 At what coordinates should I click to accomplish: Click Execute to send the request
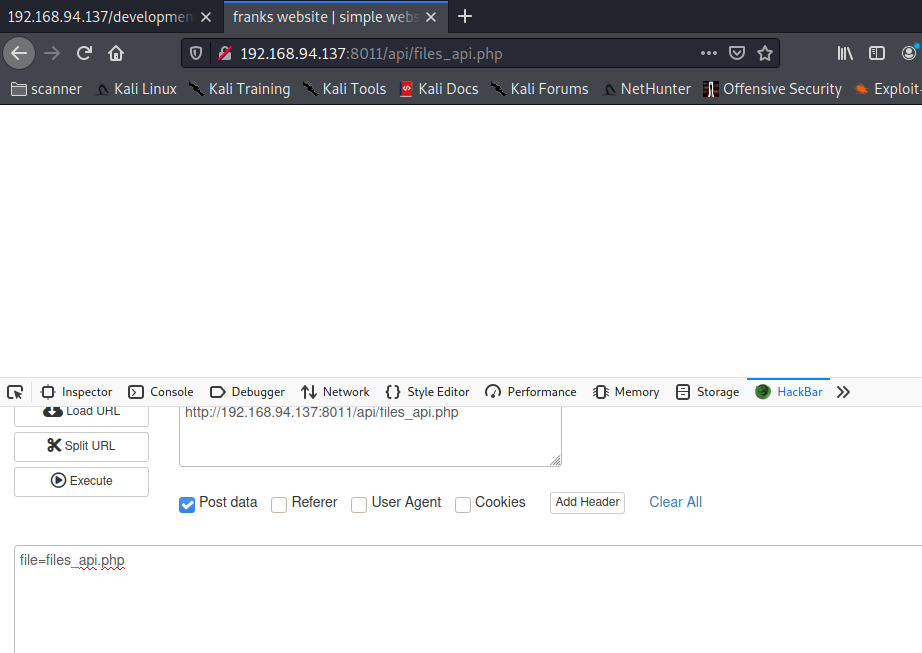tap(81, 481)
